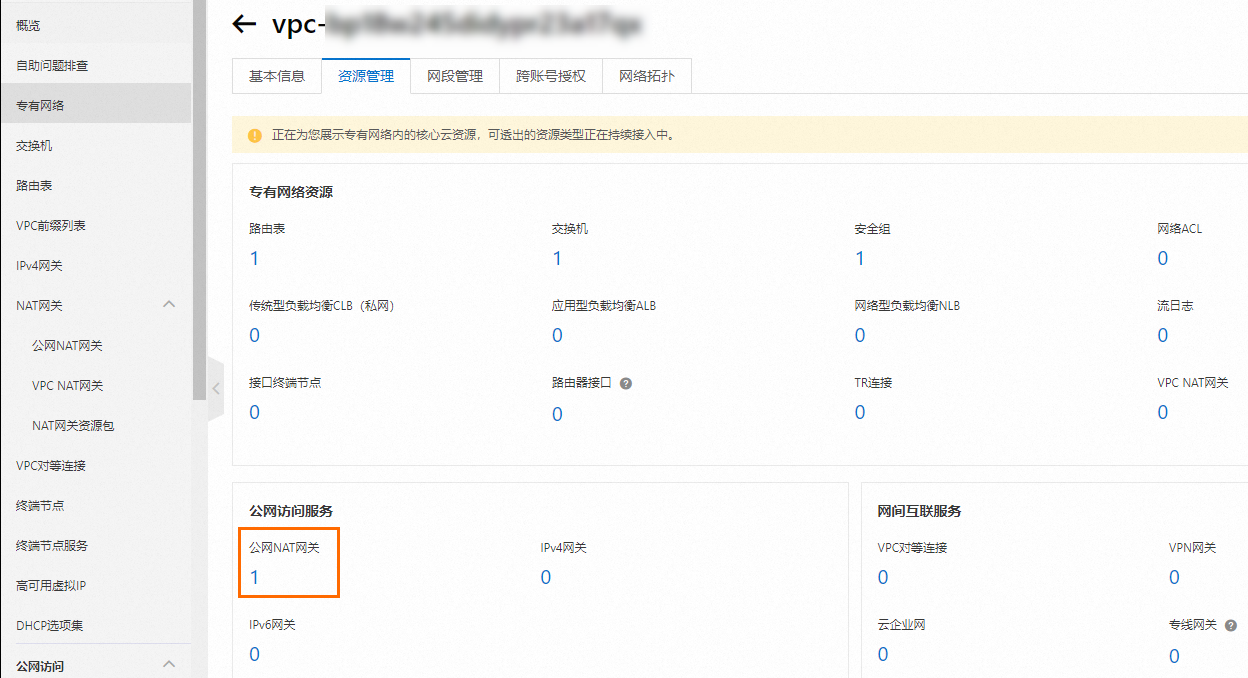
Task: Click the 网络型负载均衡NLB count
Action: (860, 335)
